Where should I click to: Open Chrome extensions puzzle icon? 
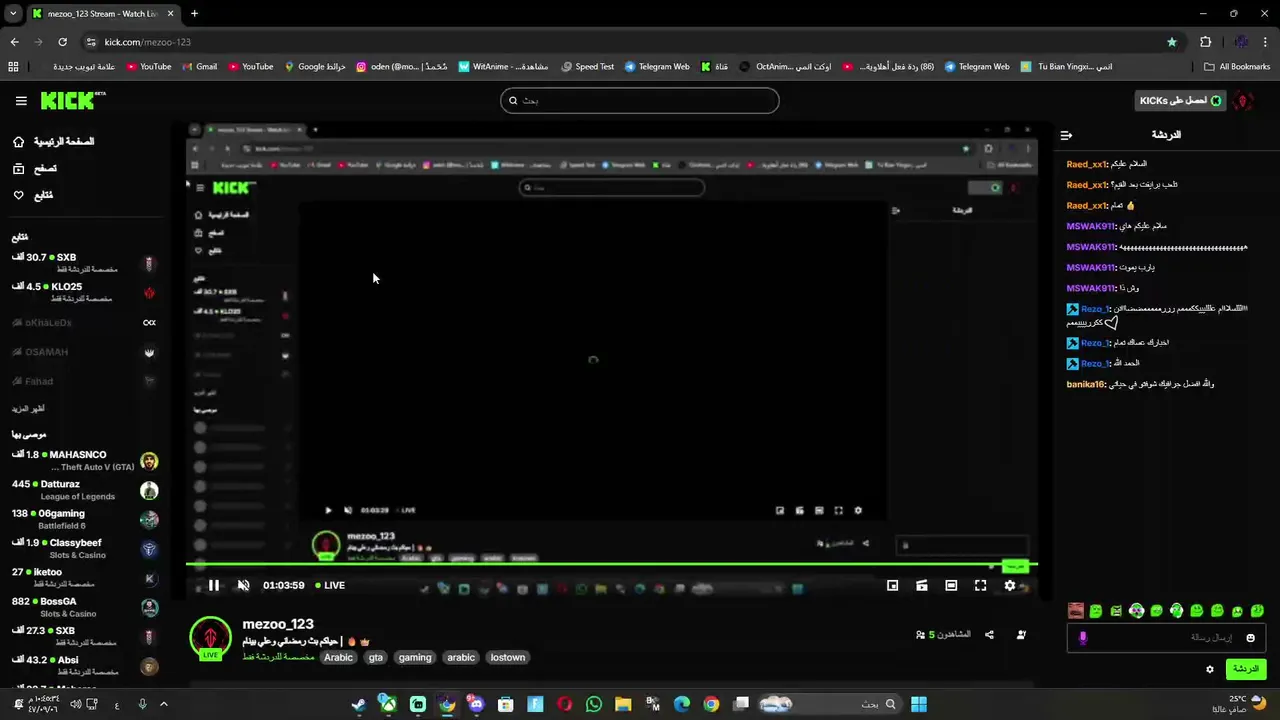tap(1205, 42)
